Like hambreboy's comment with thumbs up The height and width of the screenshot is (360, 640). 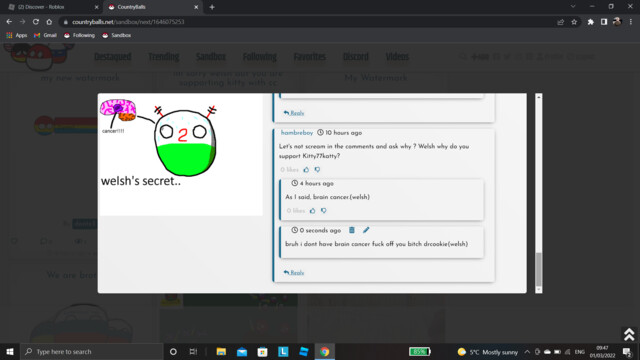(306, 169)
